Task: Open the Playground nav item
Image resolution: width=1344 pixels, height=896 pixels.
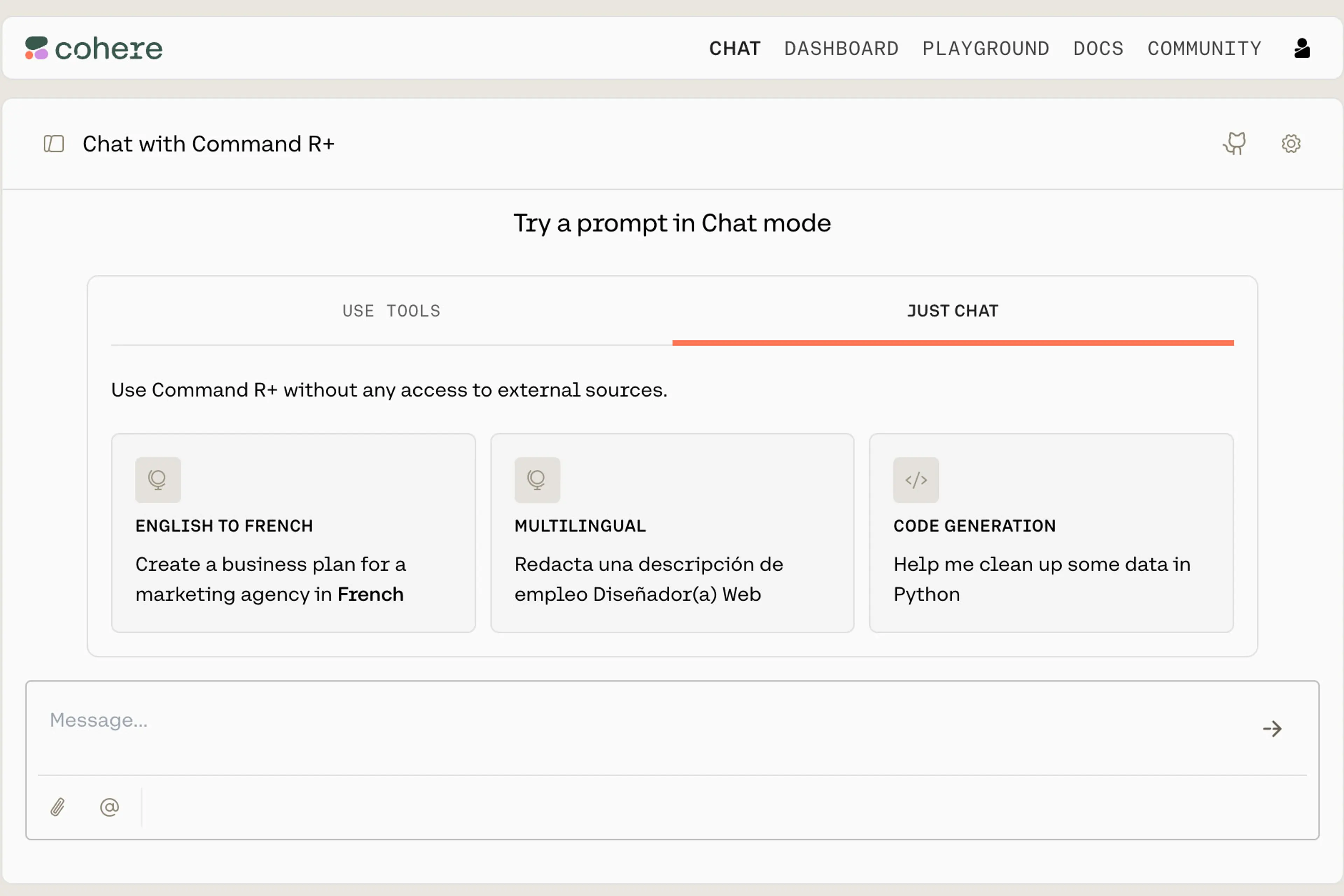Action: [x=986, y=49]
